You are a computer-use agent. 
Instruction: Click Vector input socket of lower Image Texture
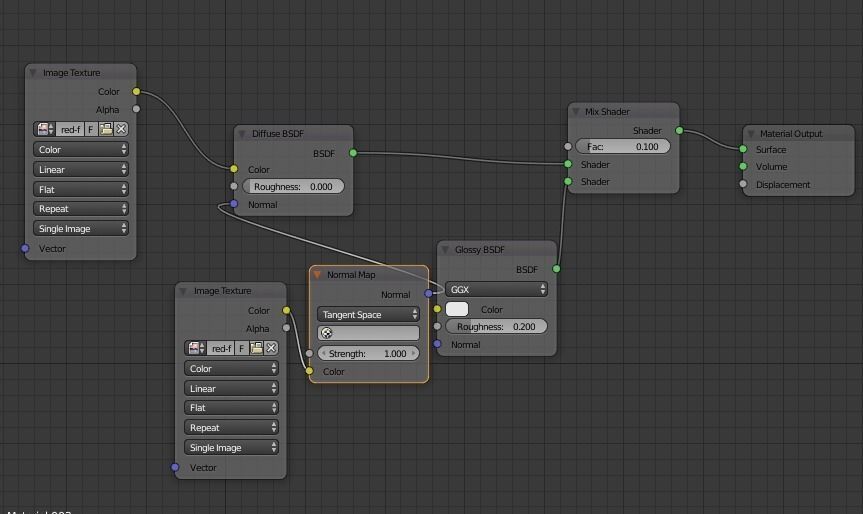[x=175, y=467]
